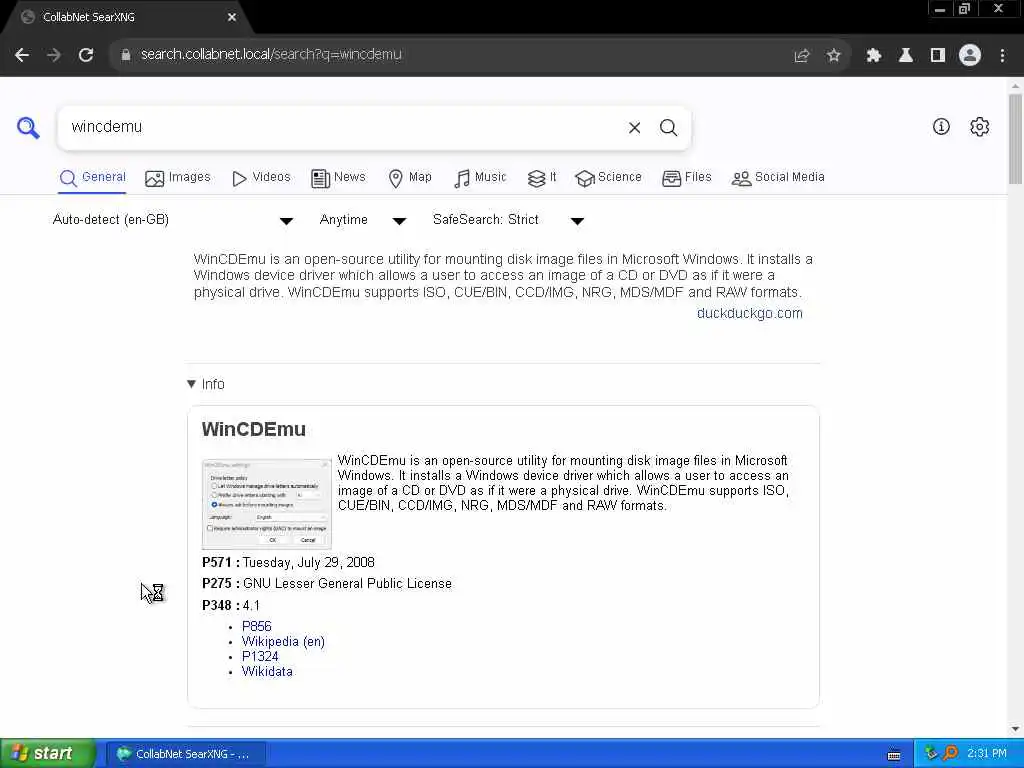Open the Anytime time range dropdown
Image resolution: width=1024 pixels, height=768 pixels.
click(x=362, y=220)
